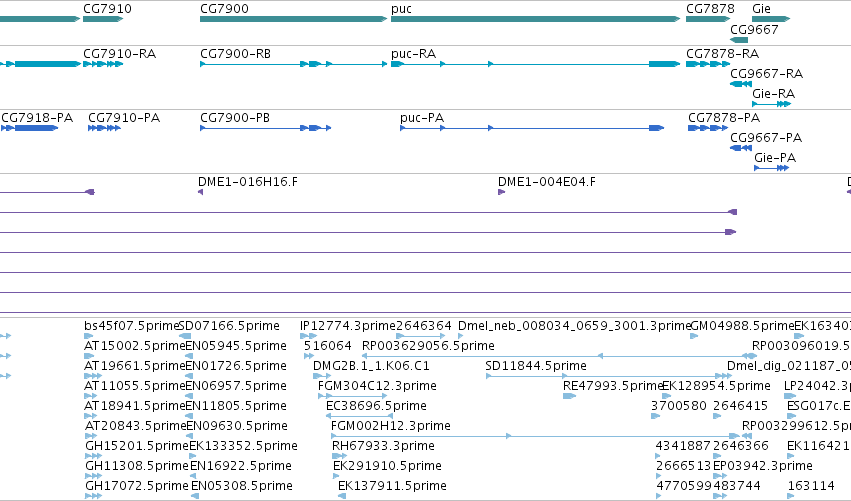Screen dimensions: 851x501
Task: Click EST EN11805.5prime
Action: tap(236, 406)
